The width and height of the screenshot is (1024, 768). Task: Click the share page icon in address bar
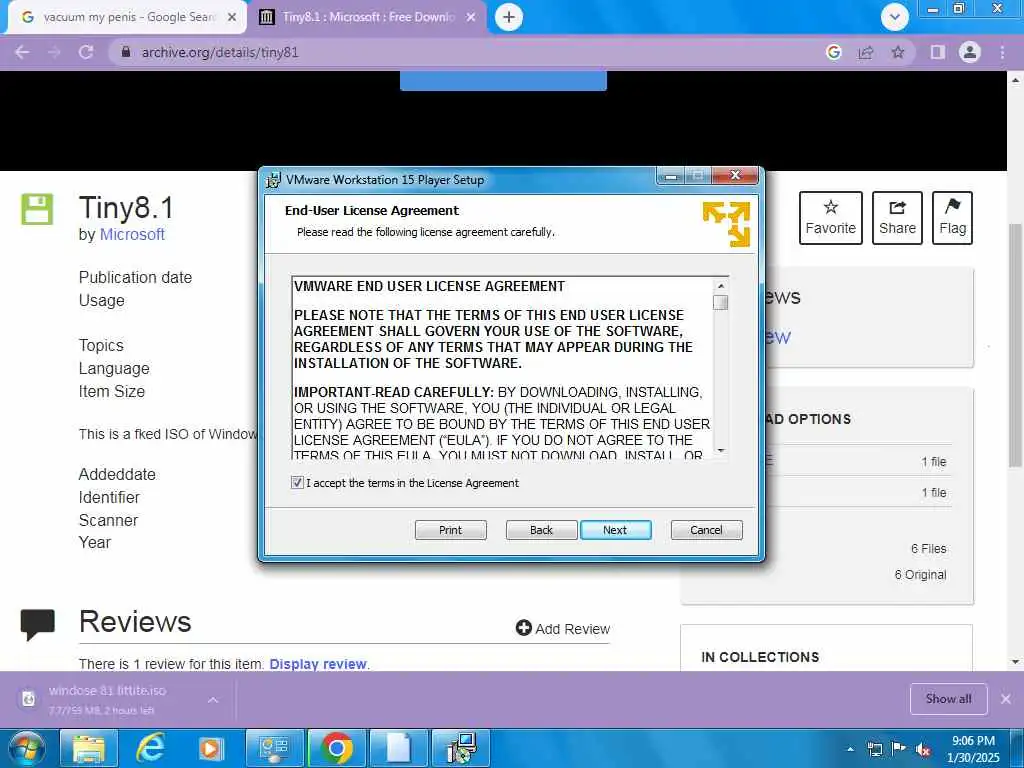[x=866, y=52]
